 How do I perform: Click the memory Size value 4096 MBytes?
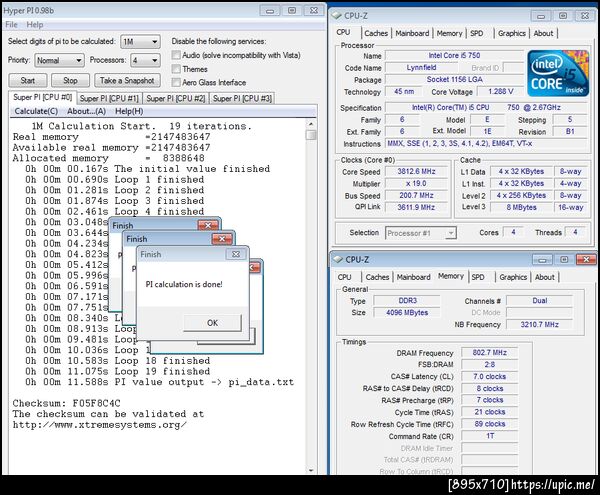[x=407, y=313]
